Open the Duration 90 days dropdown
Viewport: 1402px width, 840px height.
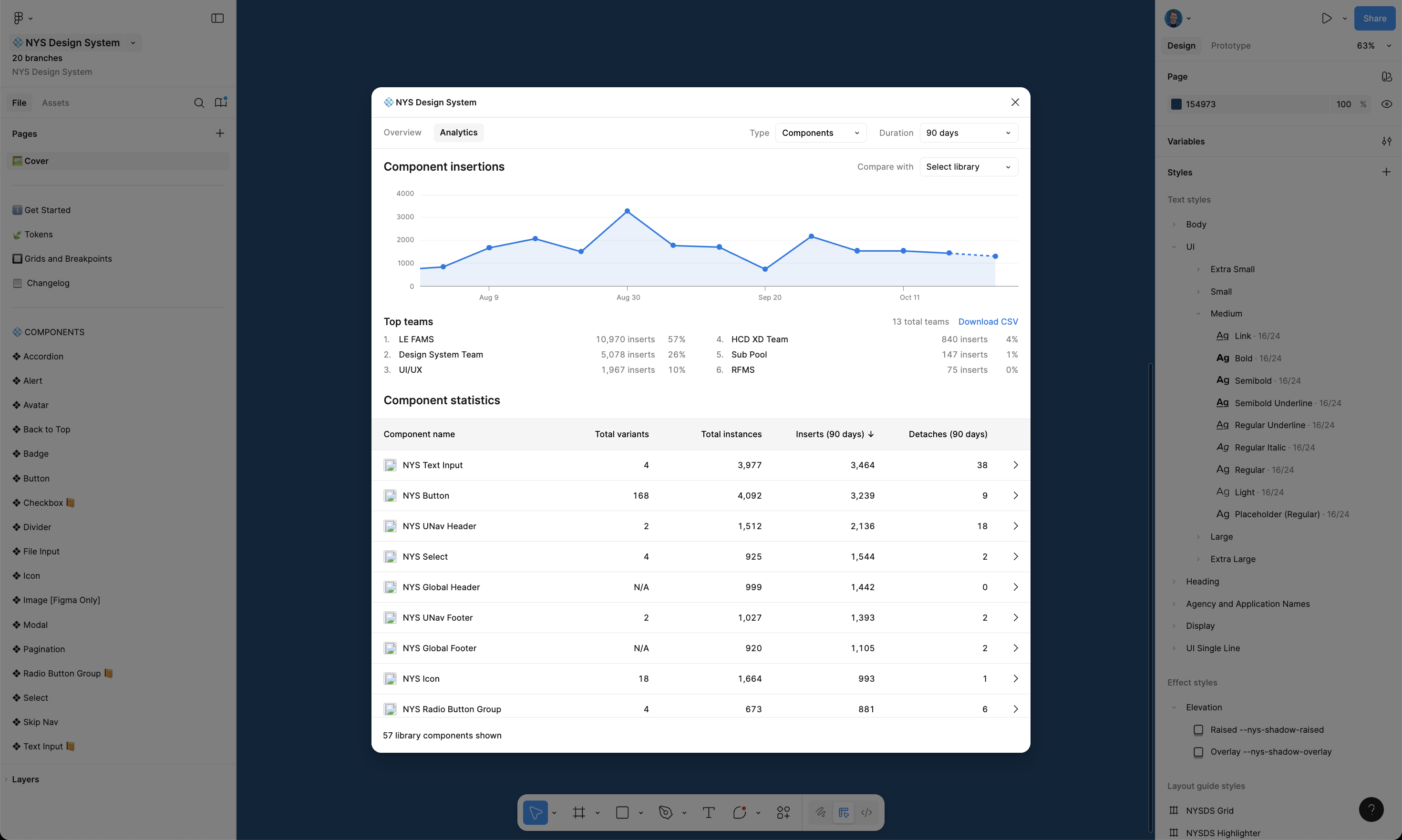pyautogui.click(x=968, y=133)
